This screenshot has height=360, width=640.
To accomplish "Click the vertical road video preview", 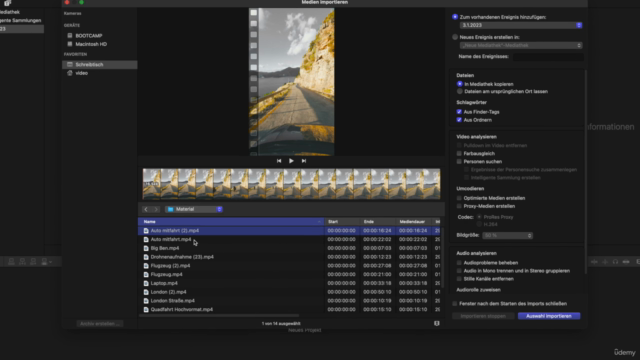I will pos(292,82).
